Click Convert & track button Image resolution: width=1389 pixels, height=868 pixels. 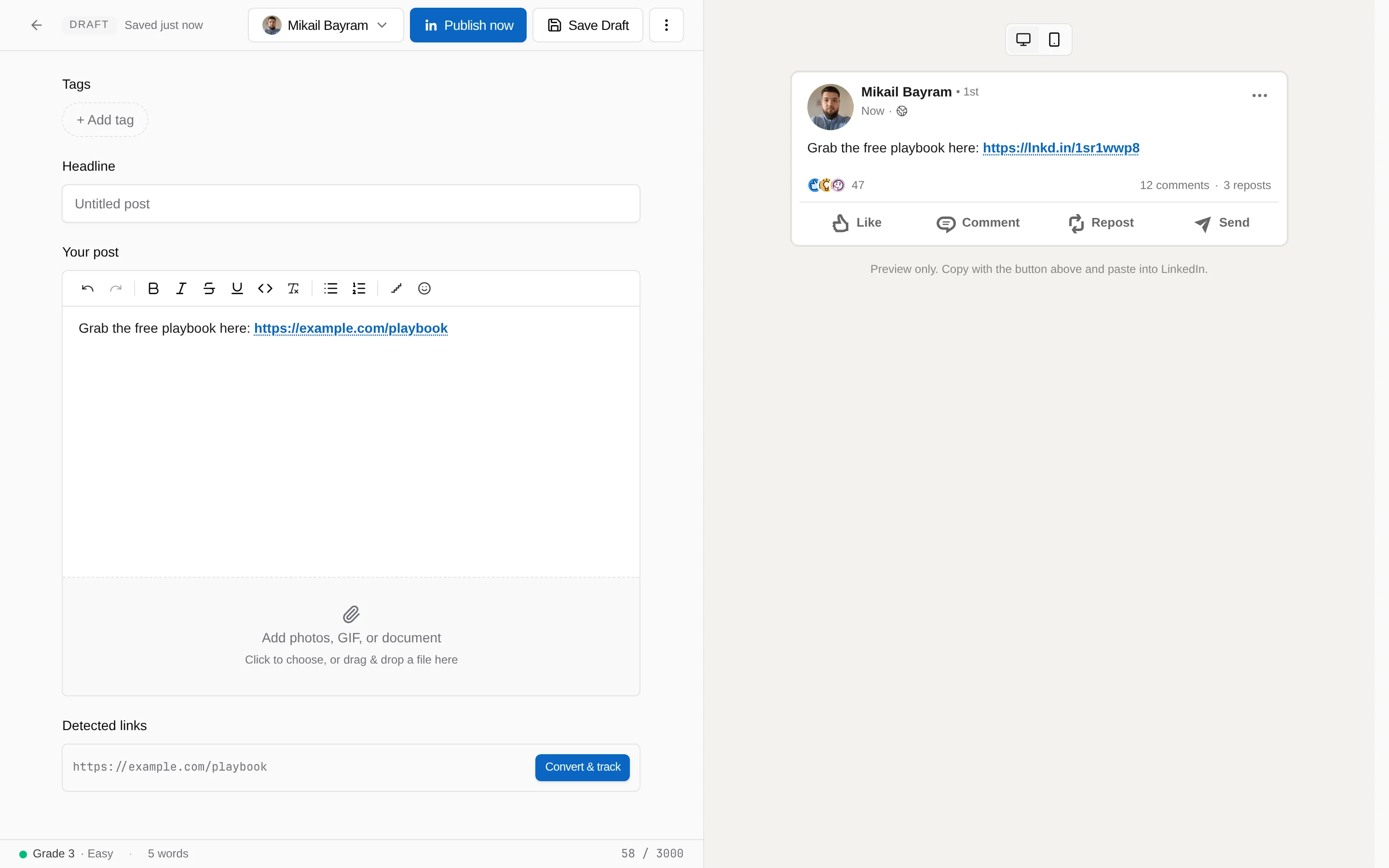[583, 767]
